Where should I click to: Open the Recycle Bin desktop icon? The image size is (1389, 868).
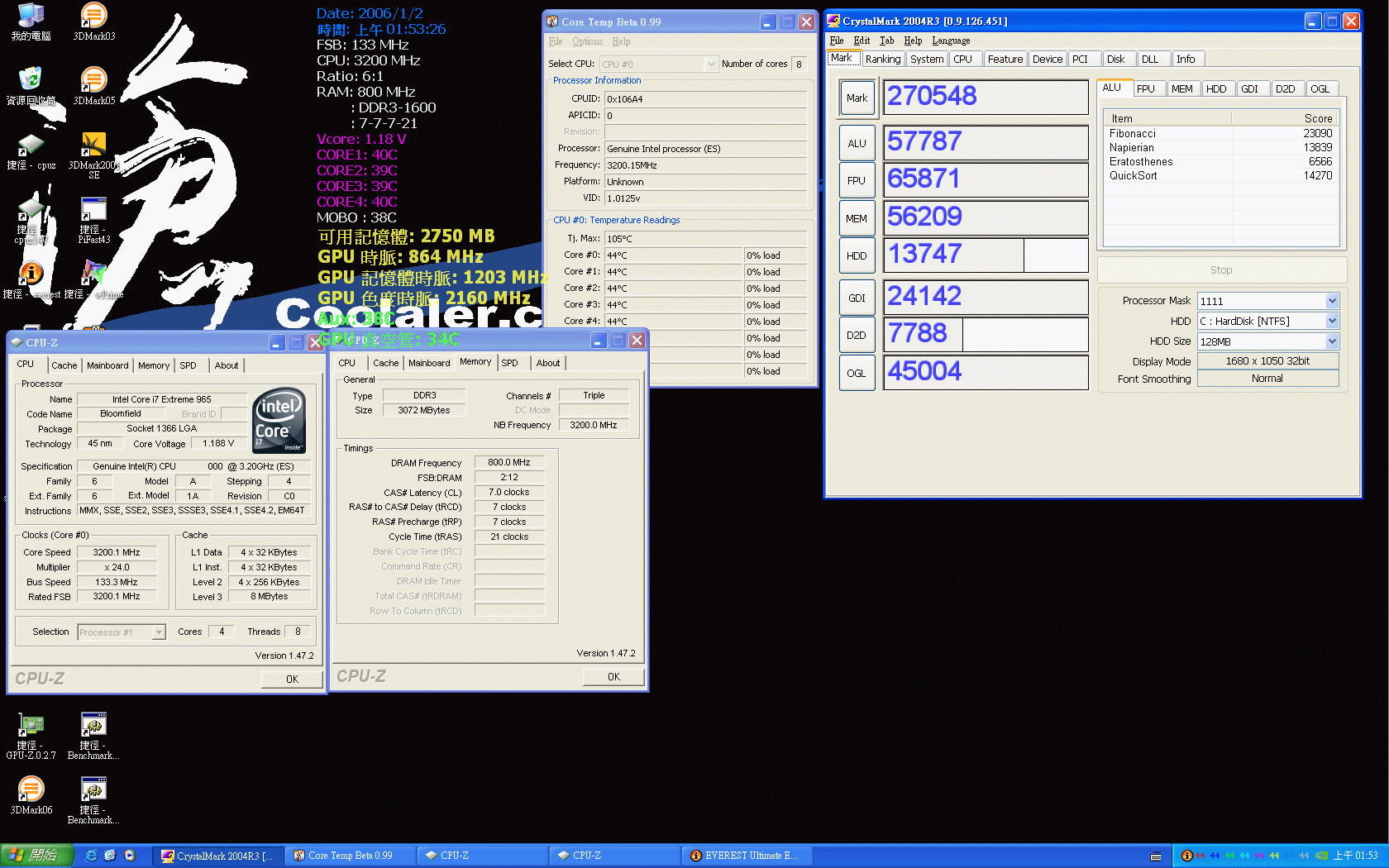pos(31,86)
